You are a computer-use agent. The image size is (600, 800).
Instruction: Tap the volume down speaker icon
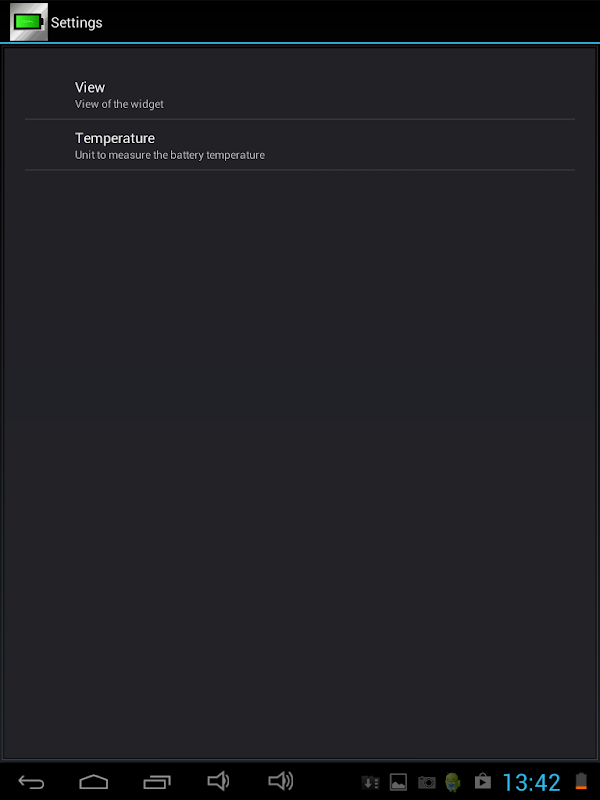pyautogui.click(x=218, y=781)
